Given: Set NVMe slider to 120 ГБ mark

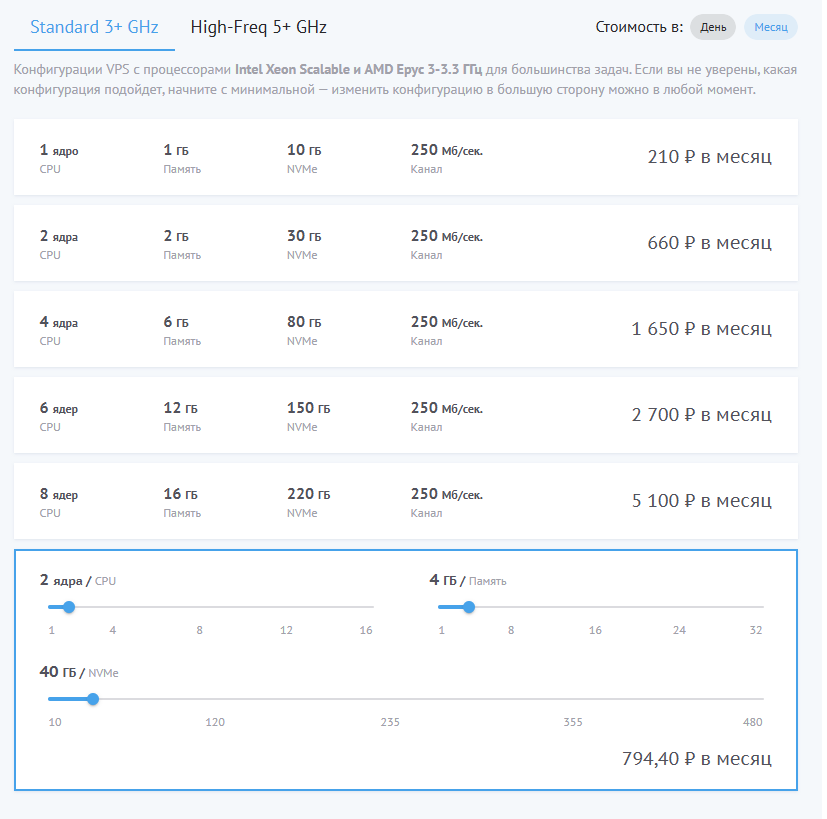Looking at the screenshot, I should [x=215, y=699].
